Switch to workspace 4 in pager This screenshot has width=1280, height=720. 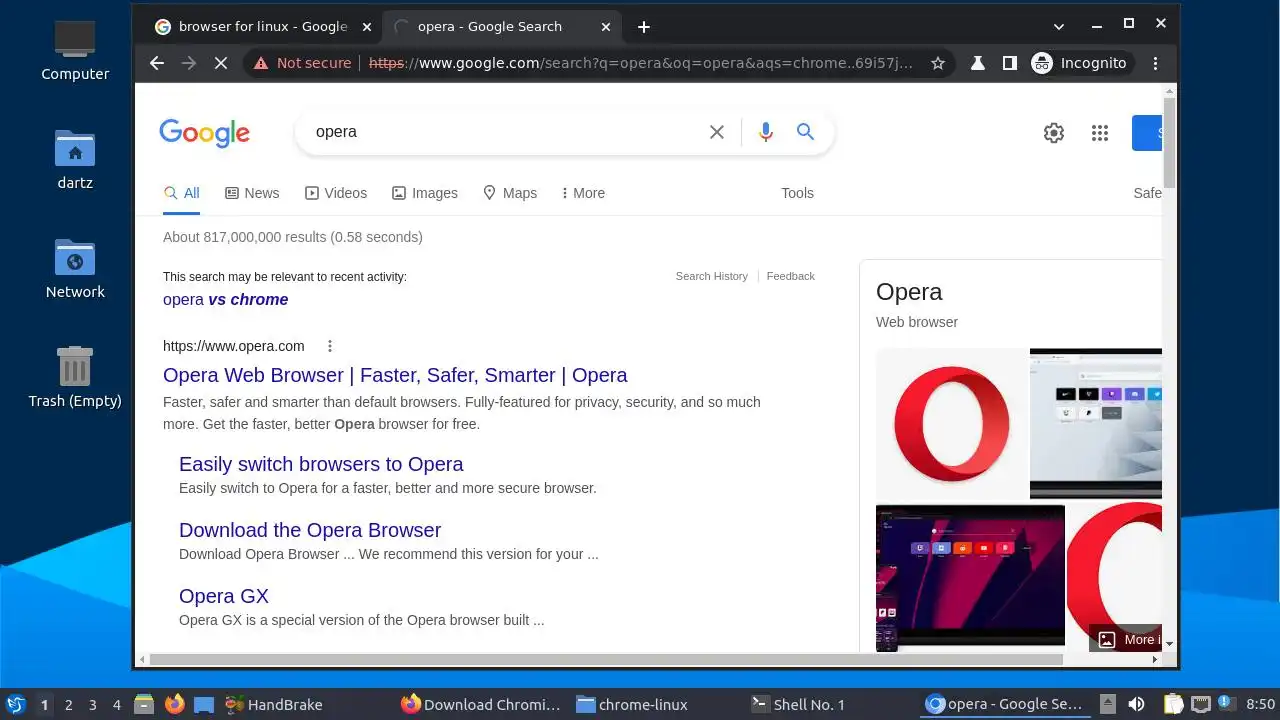coord(117,705)
